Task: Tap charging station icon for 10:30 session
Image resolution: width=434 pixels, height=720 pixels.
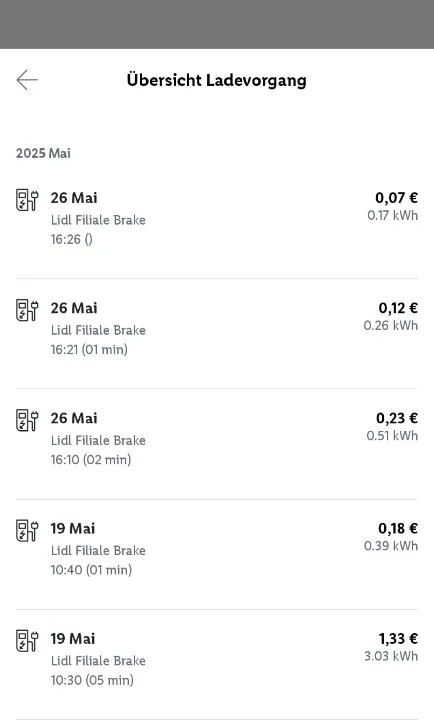Action: [x=27, y=641]
